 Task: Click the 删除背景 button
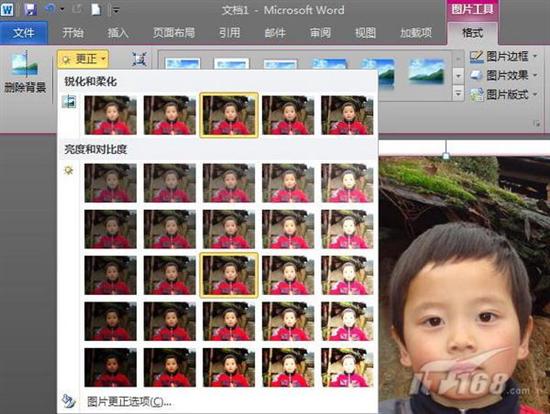[25, 73]
